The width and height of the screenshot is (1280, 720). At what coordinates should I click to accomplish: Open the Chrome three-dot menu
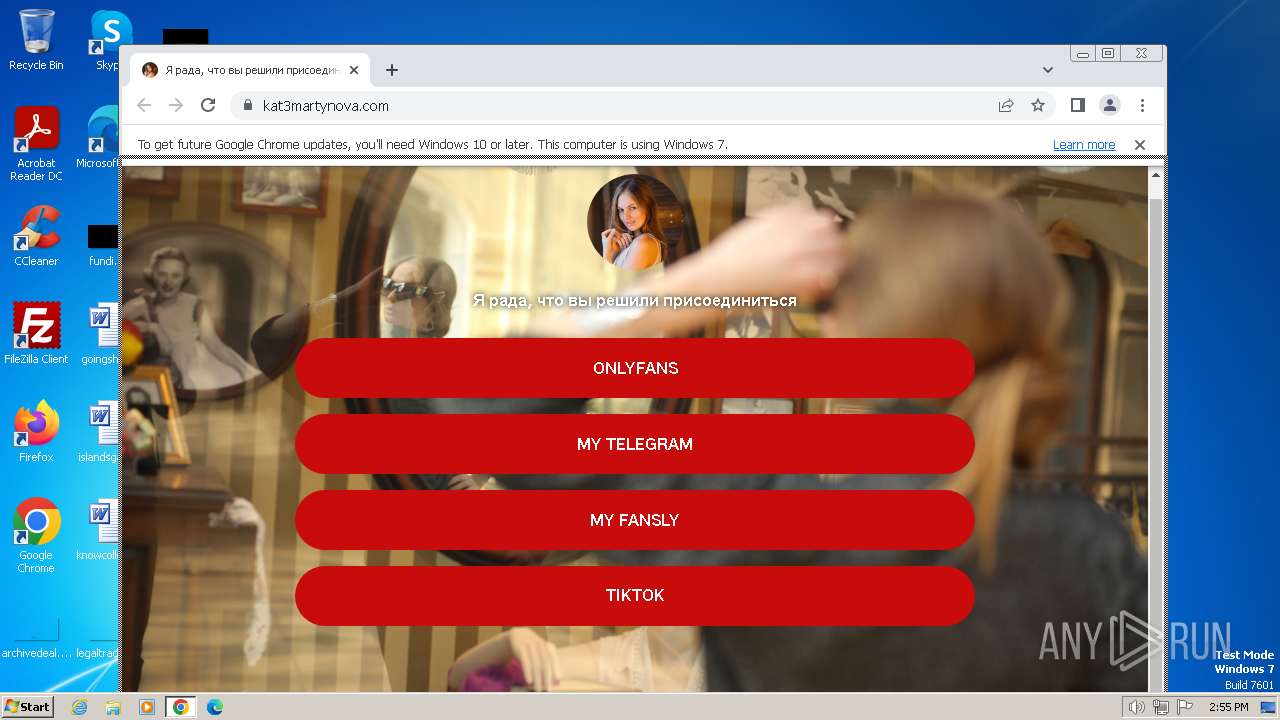1142,105
